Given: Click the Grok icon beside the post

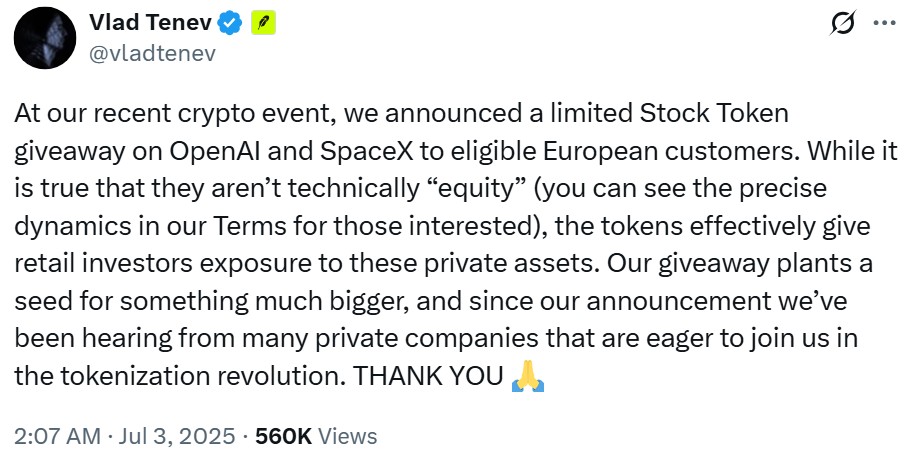Looking at the screenshot, I should (x=842, y=24).
